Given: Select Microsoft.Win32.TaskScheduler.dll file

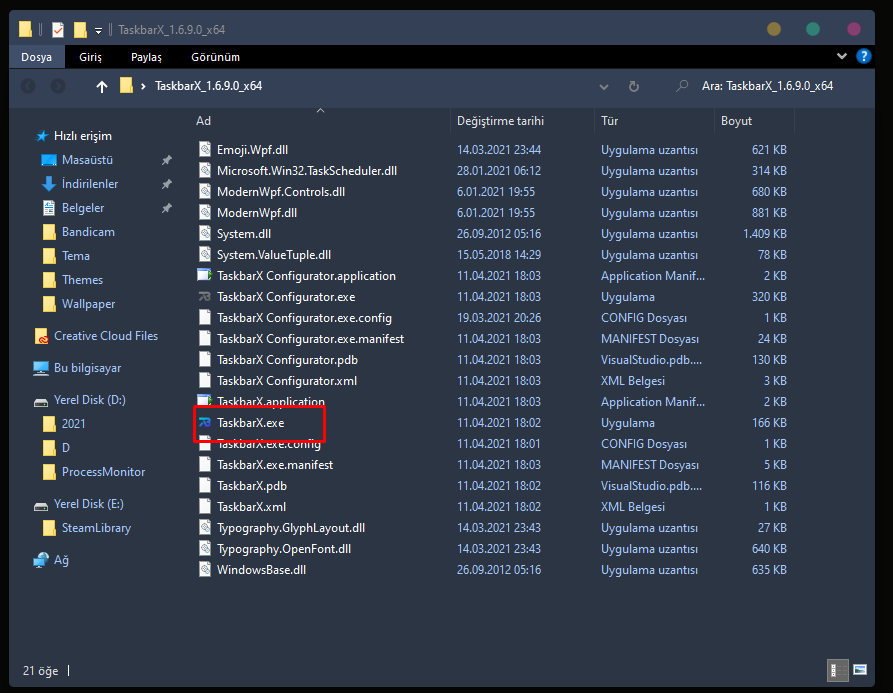Looking at the screenshot, I should [x=307, y=171].
